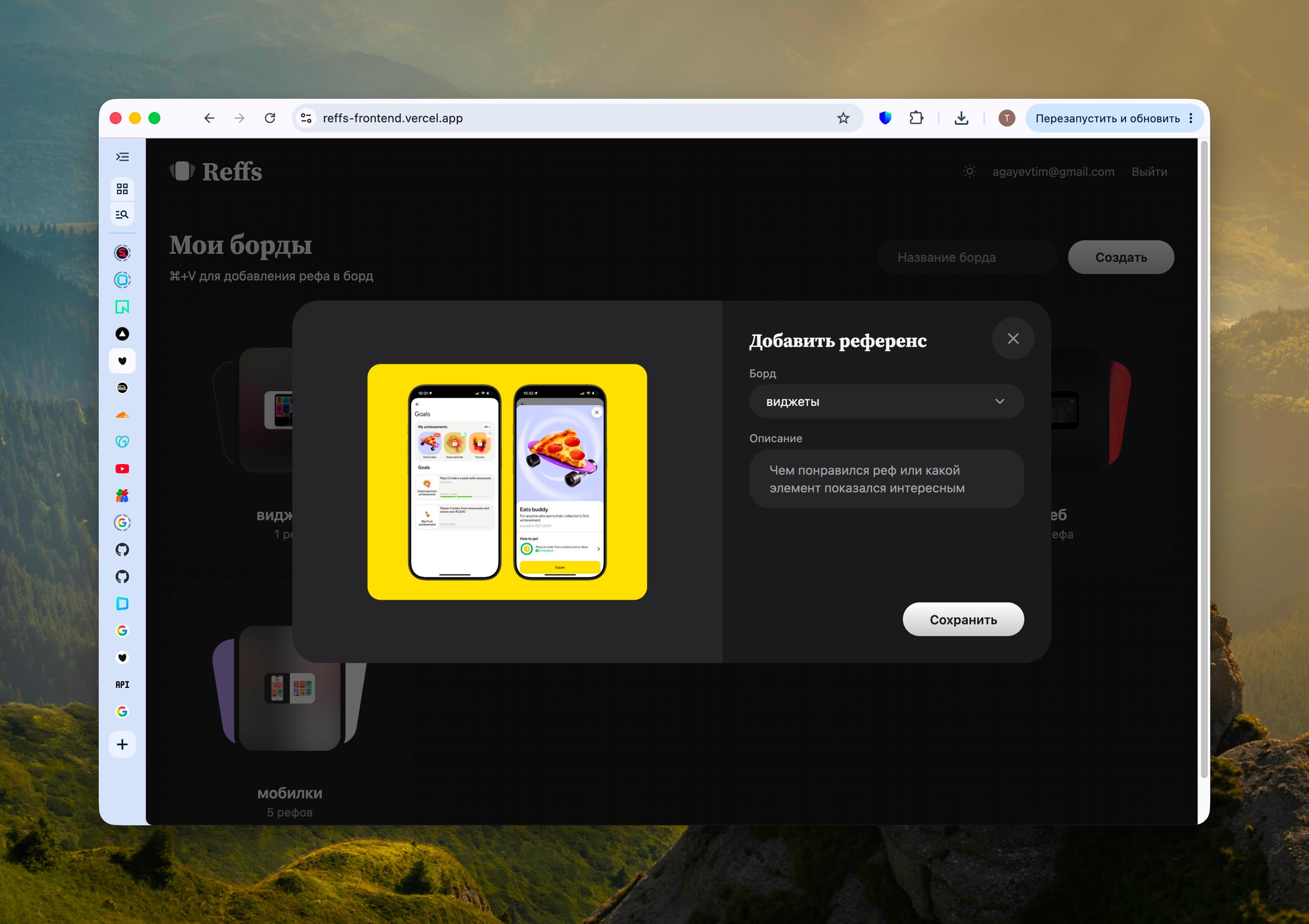Screen dimensions: 1309x924
Task: Focus the Название борда input field
Action: click(x=967, y=257)
